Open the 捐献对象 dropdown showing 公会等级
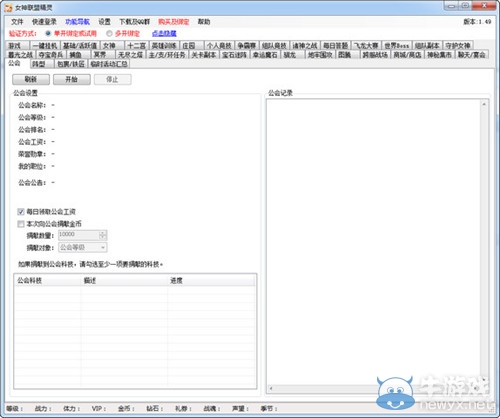Viewport: 500px width, 418px height. coord(83,247)
